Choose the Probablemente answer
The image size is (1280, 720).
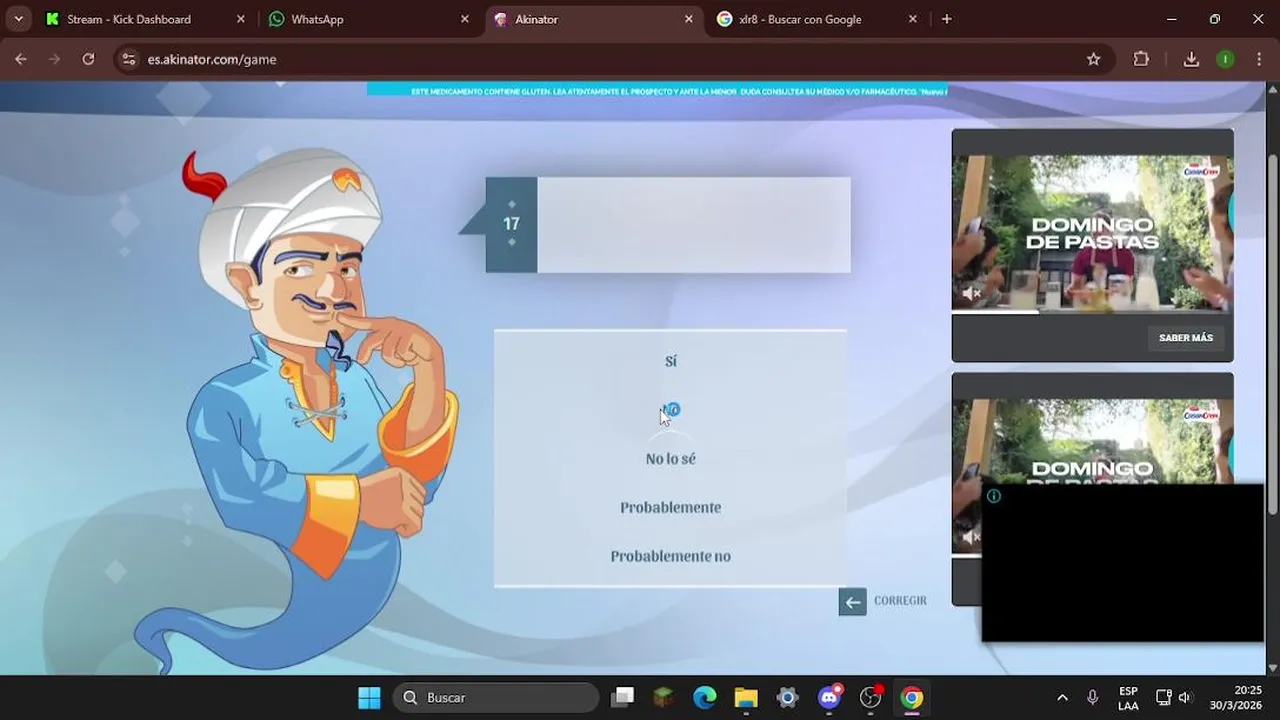point(670,507)
